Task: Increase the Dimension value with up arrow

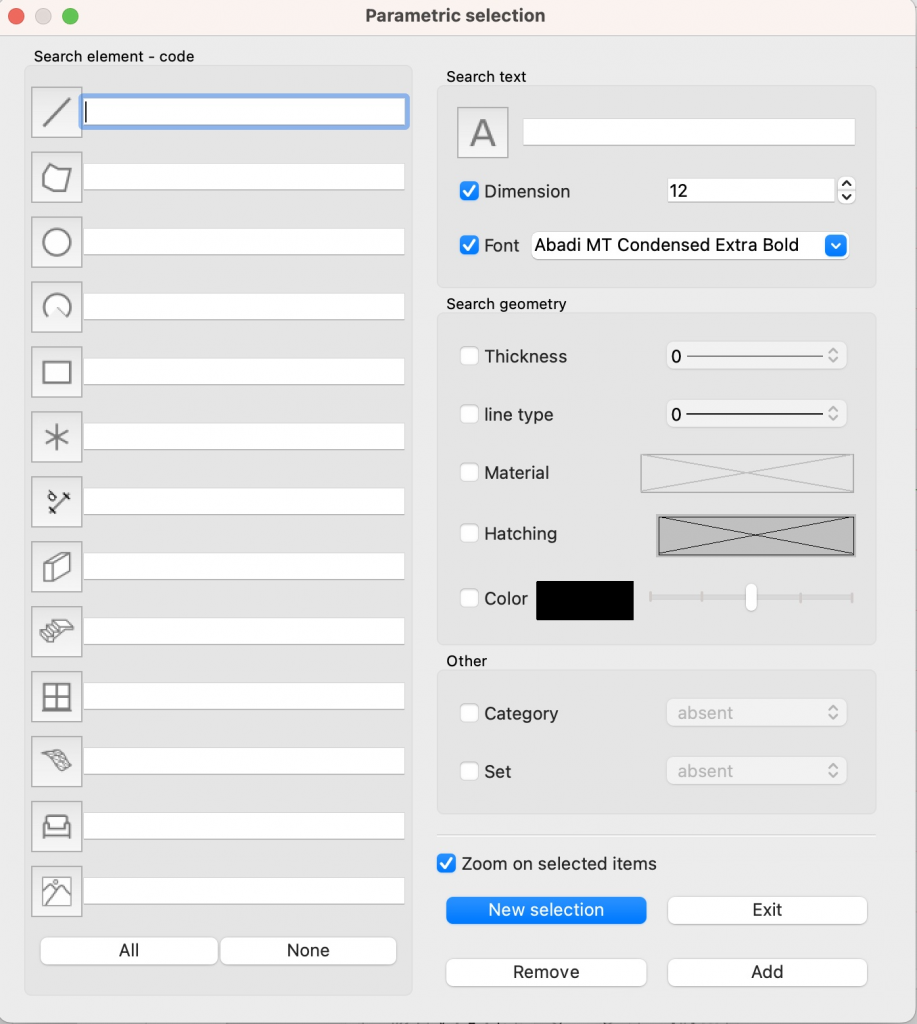Action: [x=846, y=184]
